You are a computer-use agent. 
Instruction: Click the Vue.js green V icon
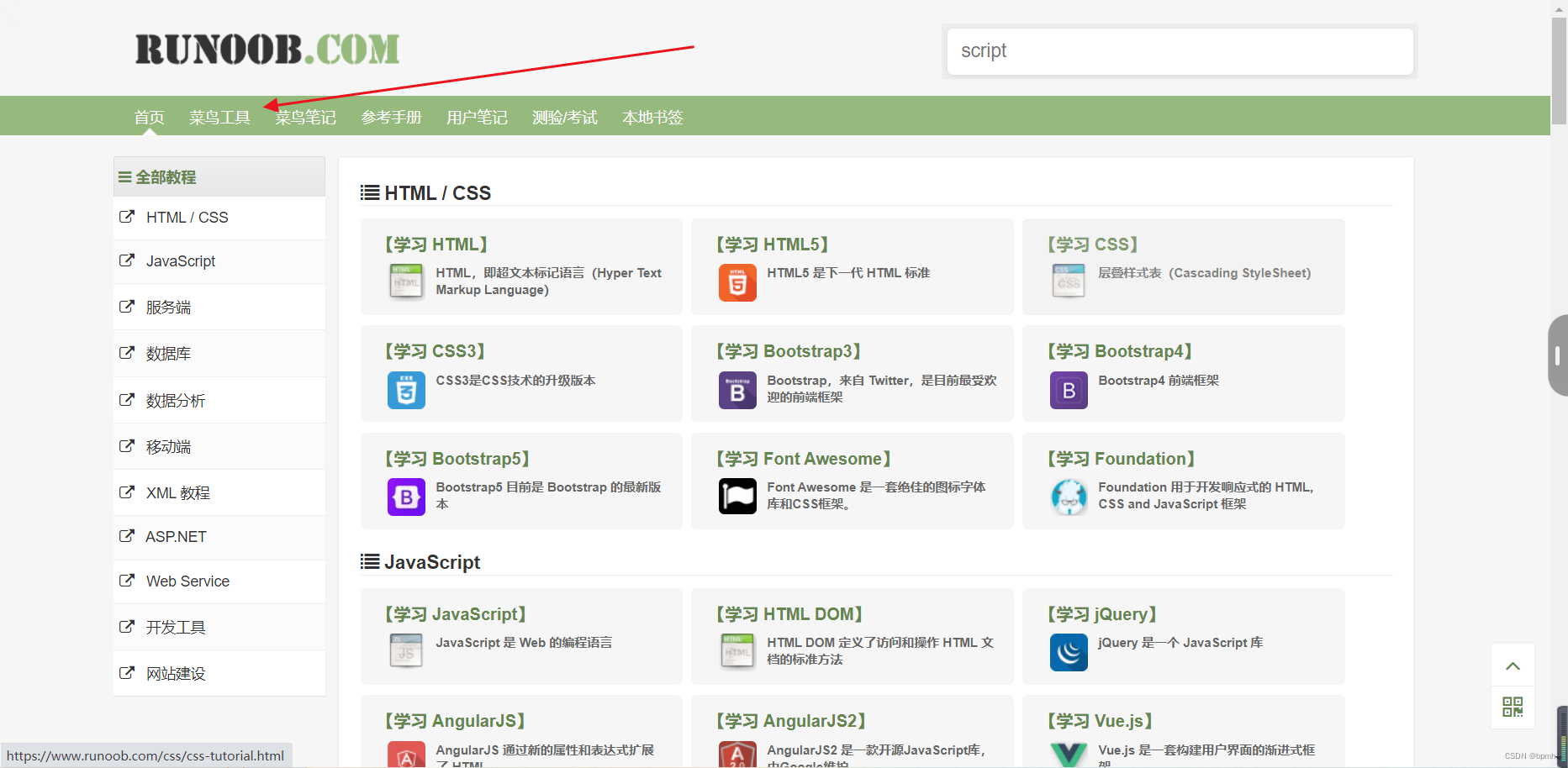(1069, 755)
